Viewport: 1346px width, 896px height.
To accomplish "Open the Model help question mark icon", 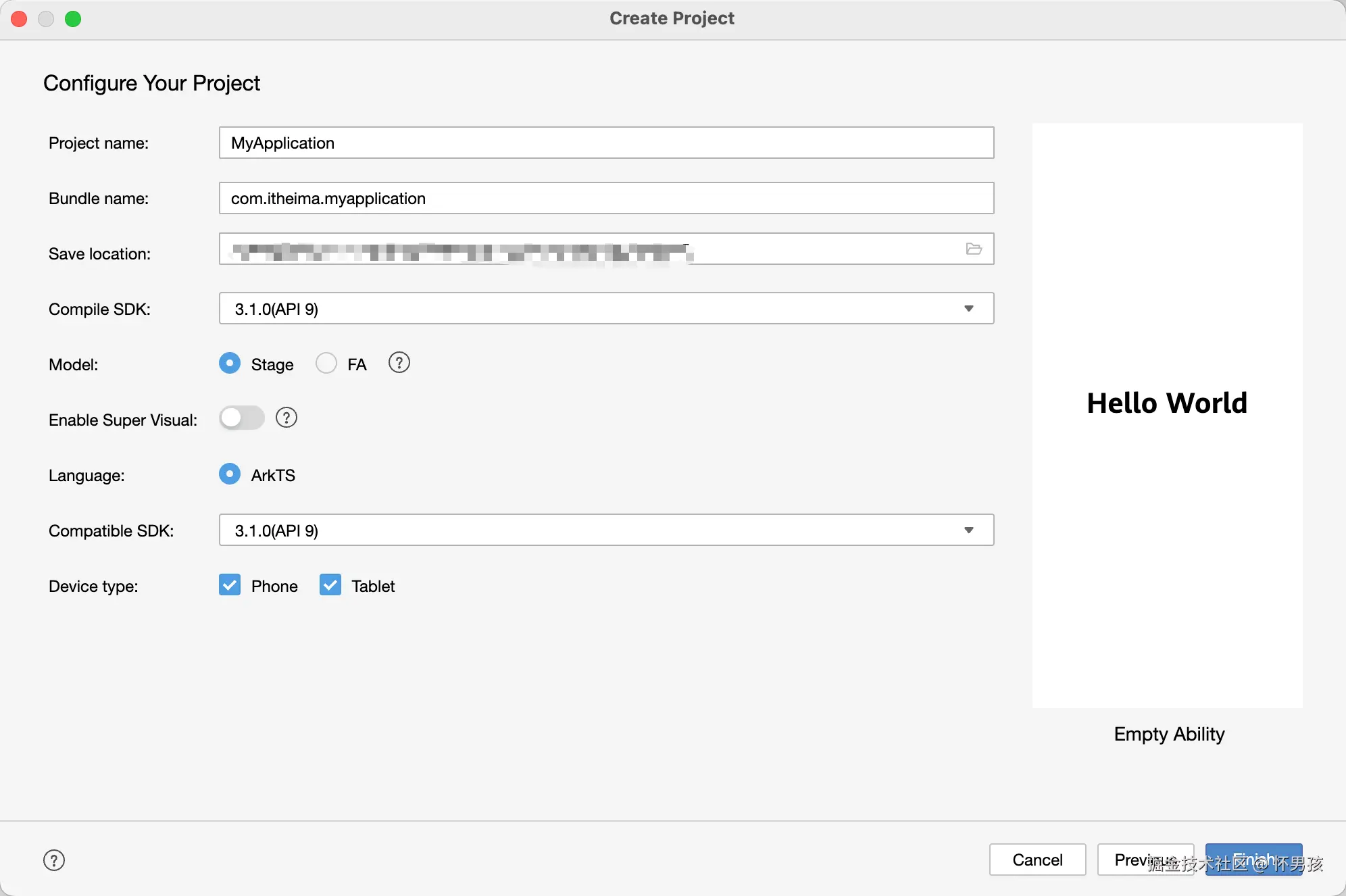I will tap(399, 364).
